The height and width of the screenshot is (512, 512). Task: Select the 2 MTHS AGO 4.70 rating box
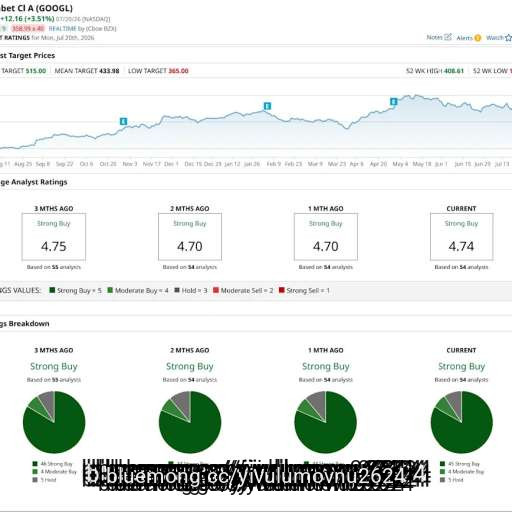190,237
